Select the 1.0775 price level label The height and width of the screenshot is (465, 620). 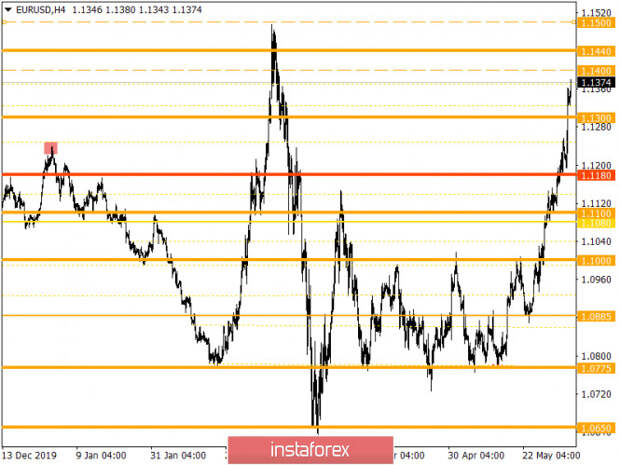click(x=596, y=369)
